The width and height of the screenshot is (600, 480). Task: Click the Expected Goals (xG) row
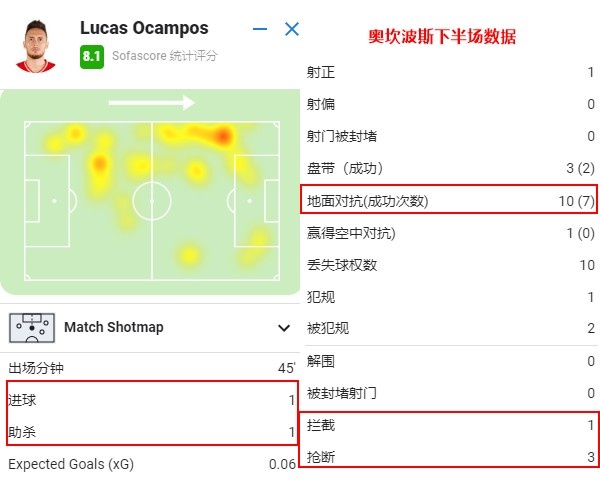[151, 464]
